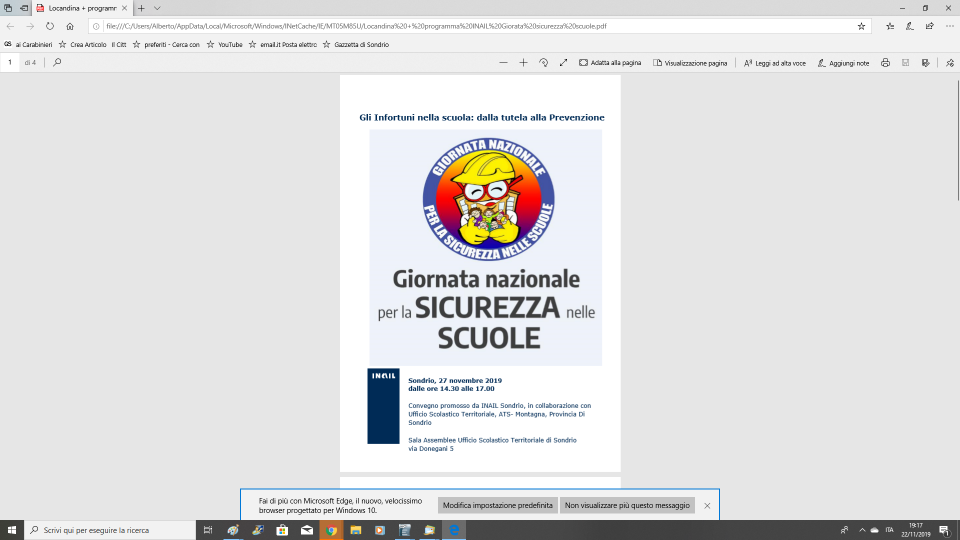Click the taskbar search box
The width and height of the screenshot is (960, 540).
110,530
